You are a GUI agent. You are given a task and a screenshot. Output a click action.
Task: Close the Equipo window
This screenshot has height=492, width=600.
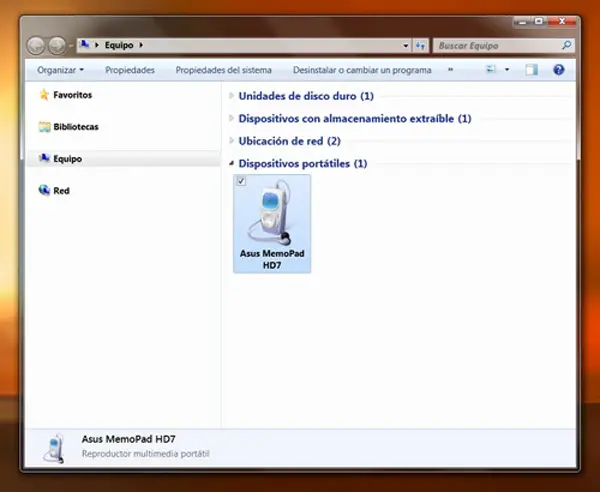click(x=562, y=21)
